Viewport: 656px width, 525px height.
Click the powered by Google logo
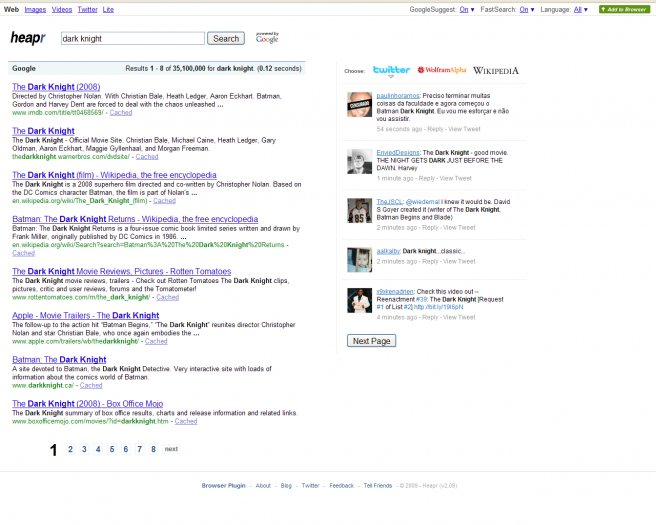tap(267, 38)
